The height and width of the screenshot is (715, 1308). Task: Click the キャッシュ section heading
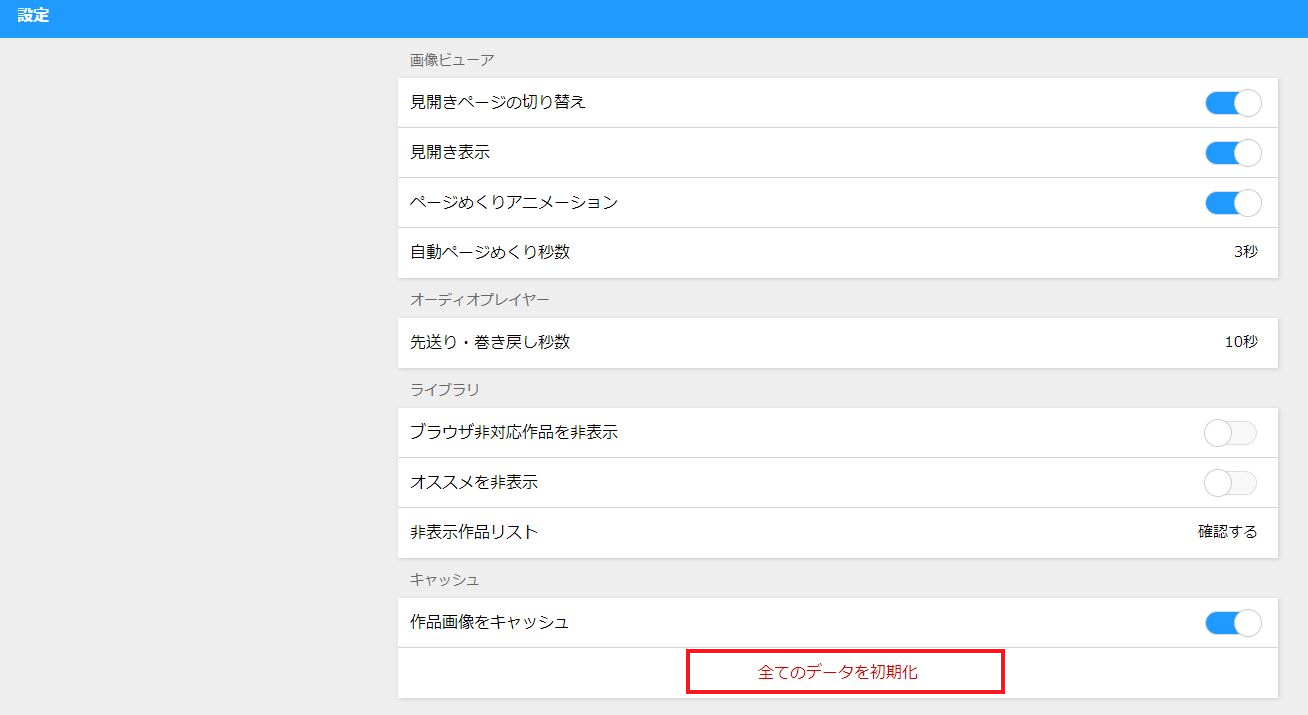(445, 579)
